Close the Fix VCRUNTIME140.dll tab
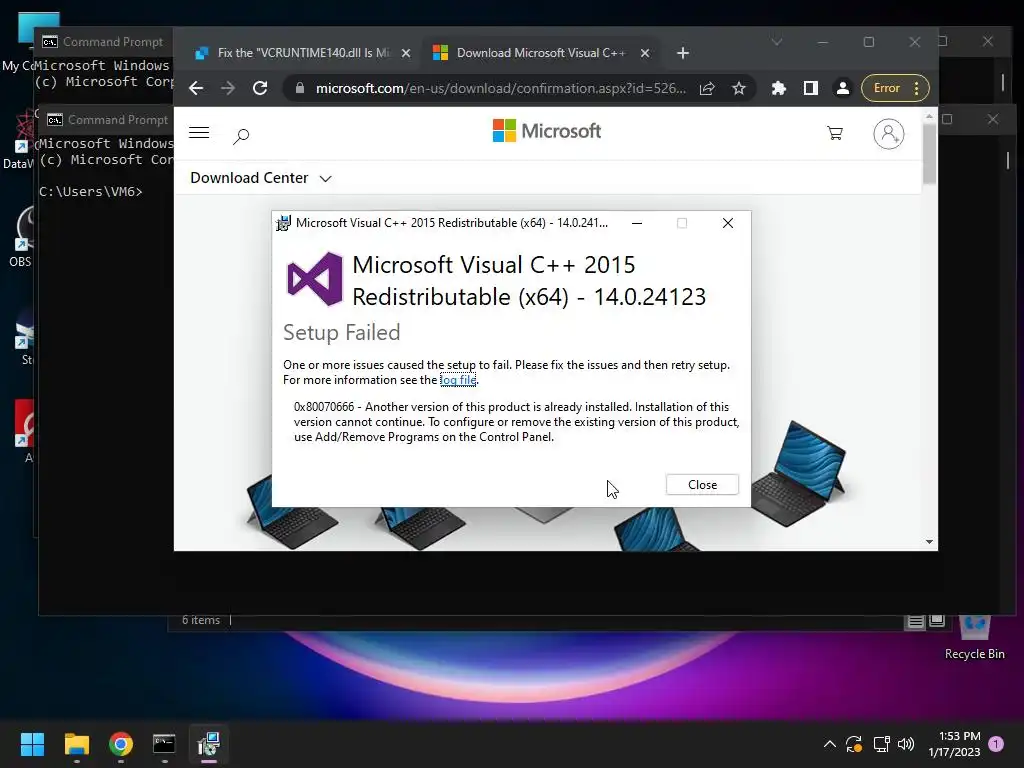This screenshot has width=1024, height=768. 406,53
